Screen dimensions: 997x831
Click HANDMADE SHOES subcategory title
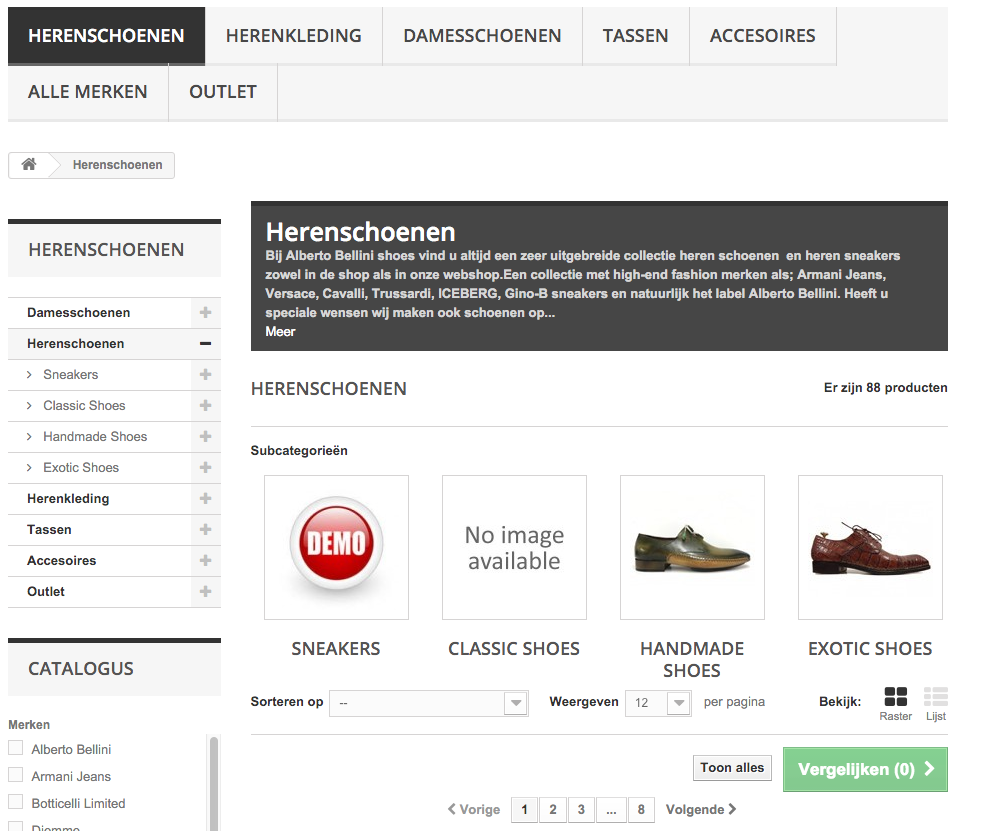point(692,659)
